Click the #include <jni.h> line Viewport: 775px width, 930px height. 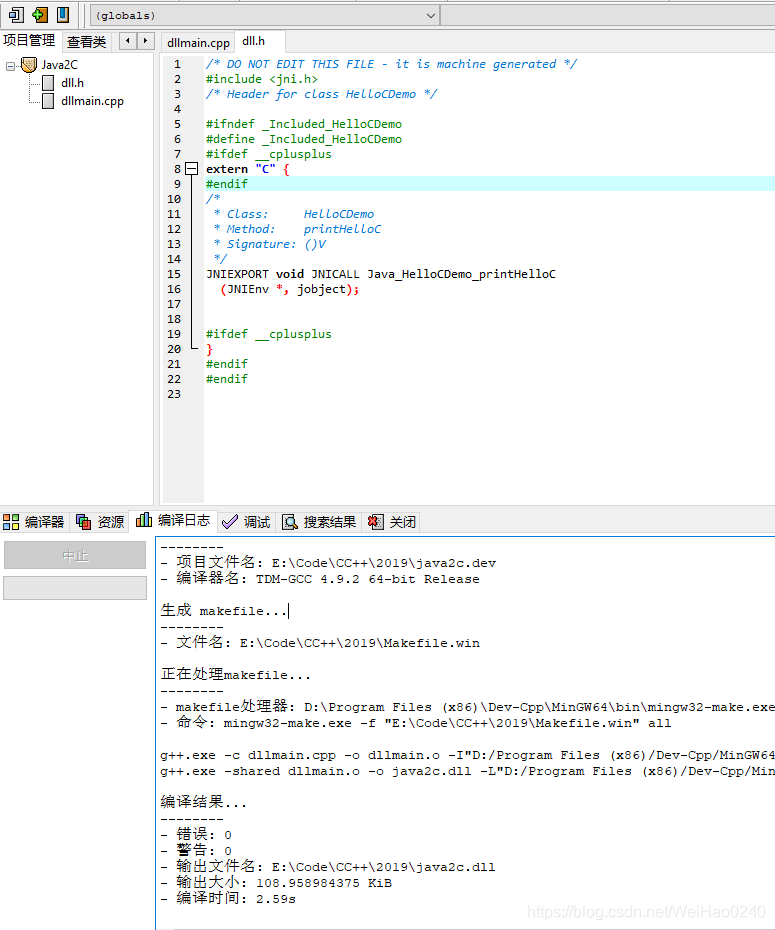pyautogui.click(x=261, y=79)
